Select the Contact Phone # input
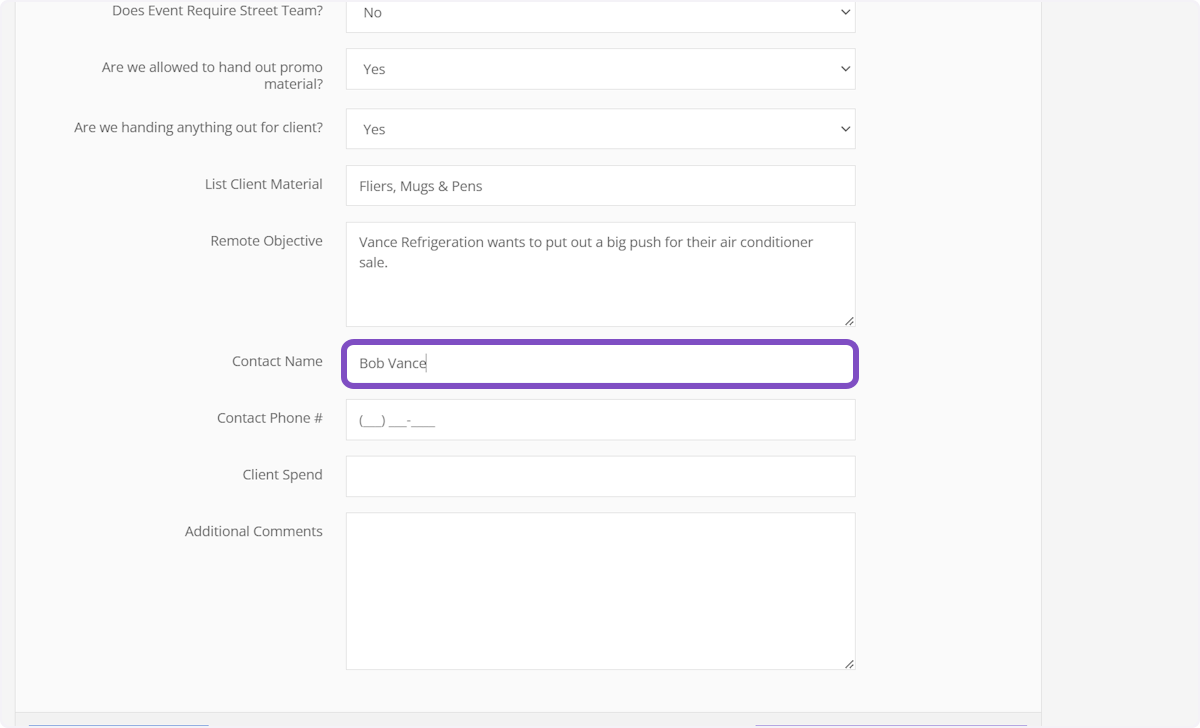Viewport: 1200px width, 728px height. [600, 420]
